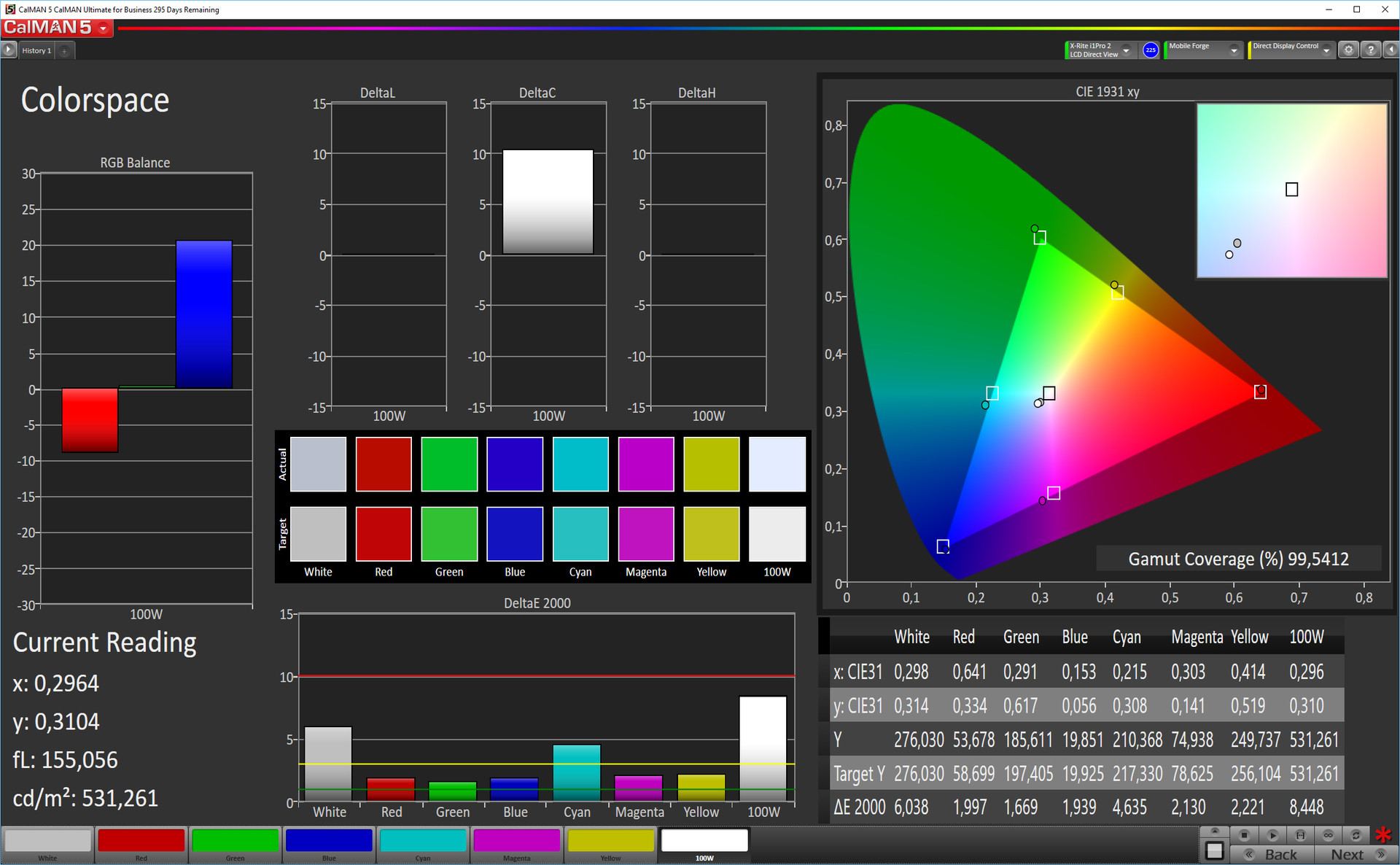Viewport: 1400px width, 865px height.
Task: Add a new history tab with the plus button
Action: [65, 50]
